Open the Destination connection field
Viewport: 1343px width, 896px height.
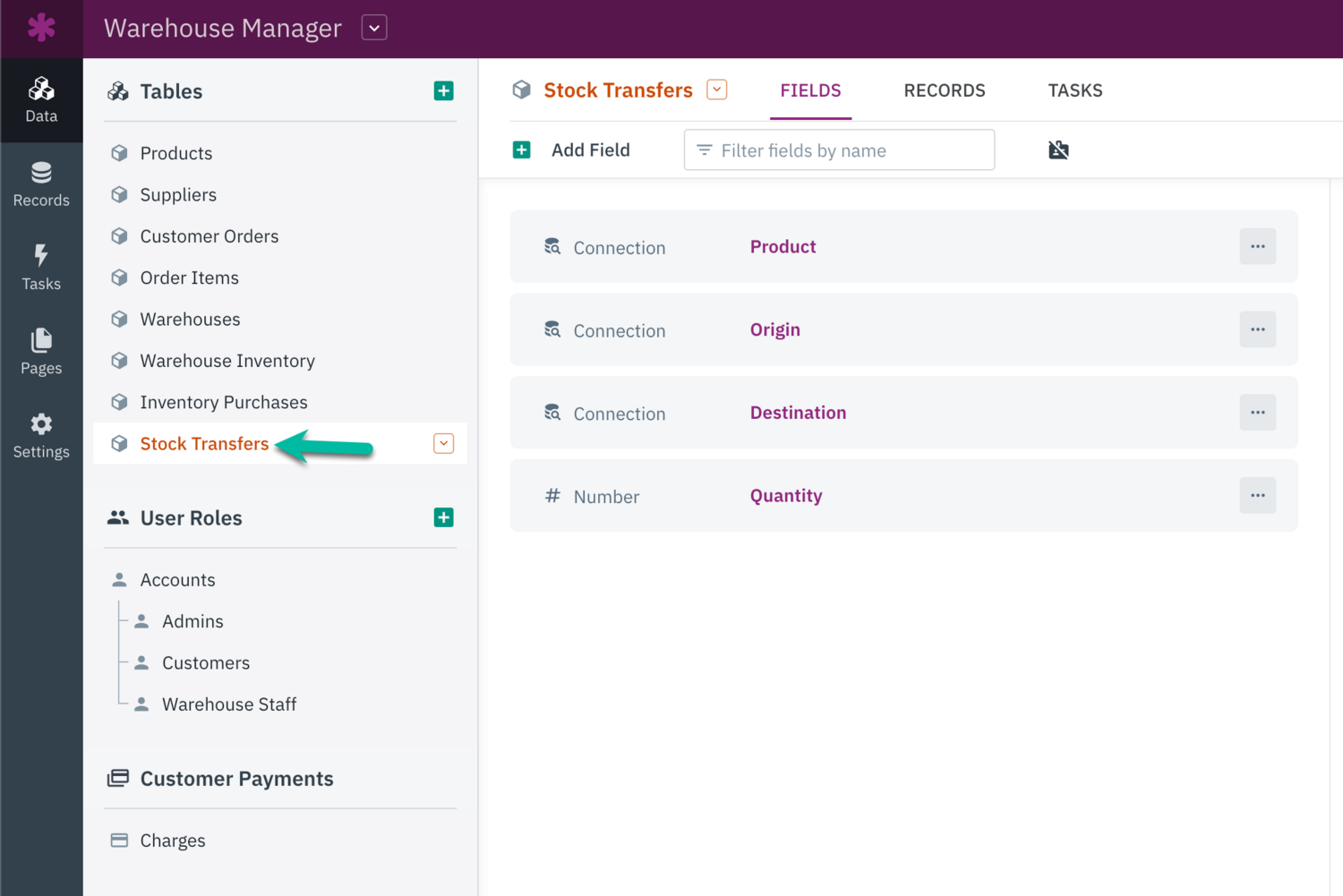click(798, 413)
